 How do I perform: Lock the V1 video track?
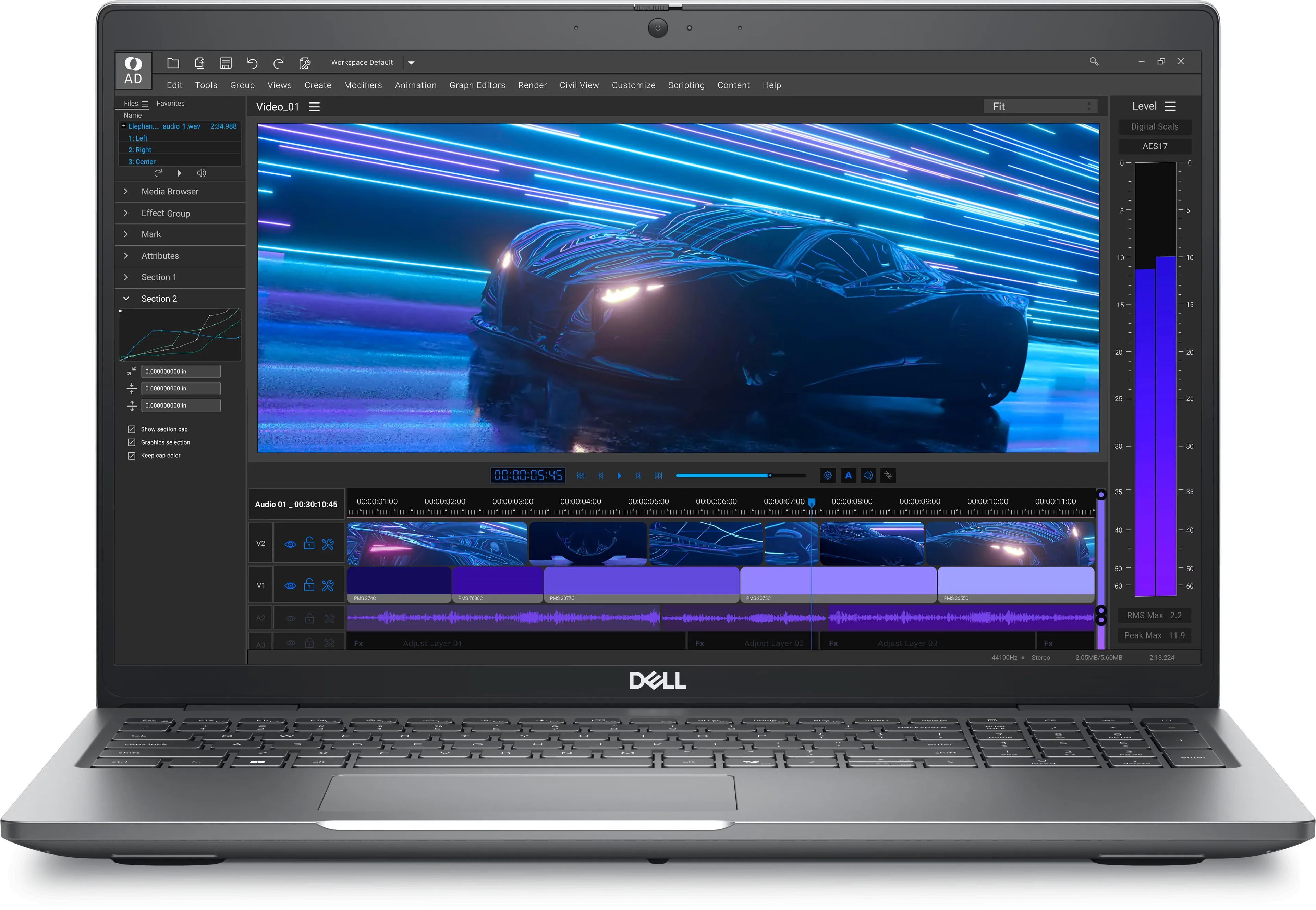[x=309, y=584]
